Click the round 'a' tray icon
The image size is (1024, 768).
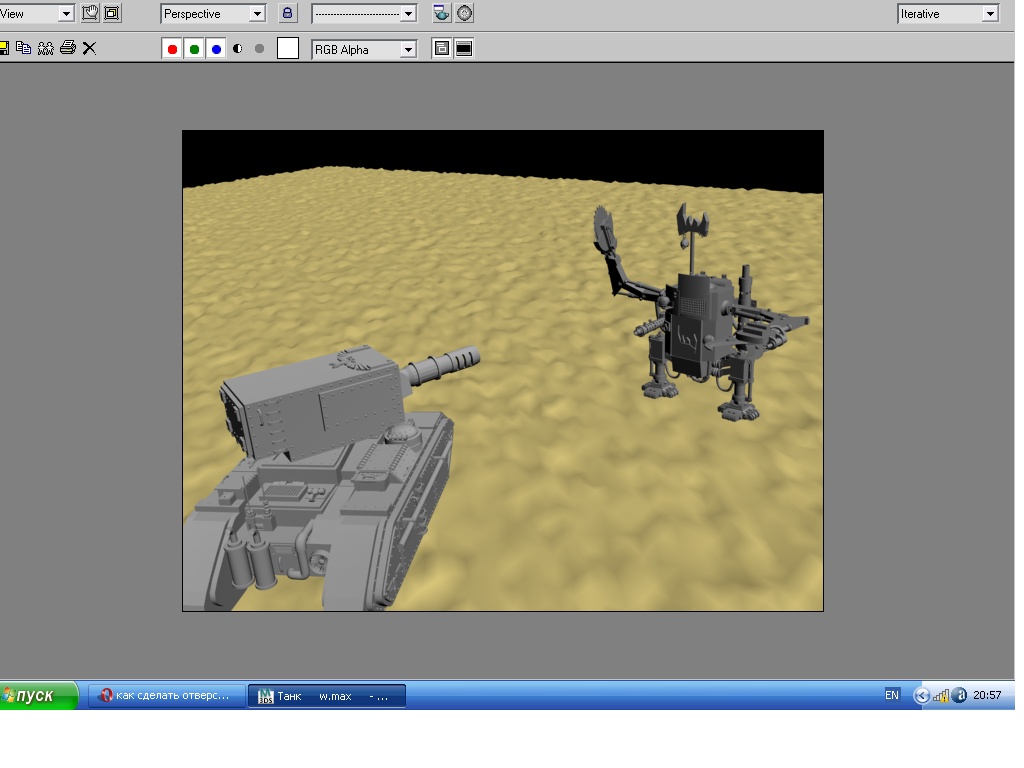pos(959,696)
